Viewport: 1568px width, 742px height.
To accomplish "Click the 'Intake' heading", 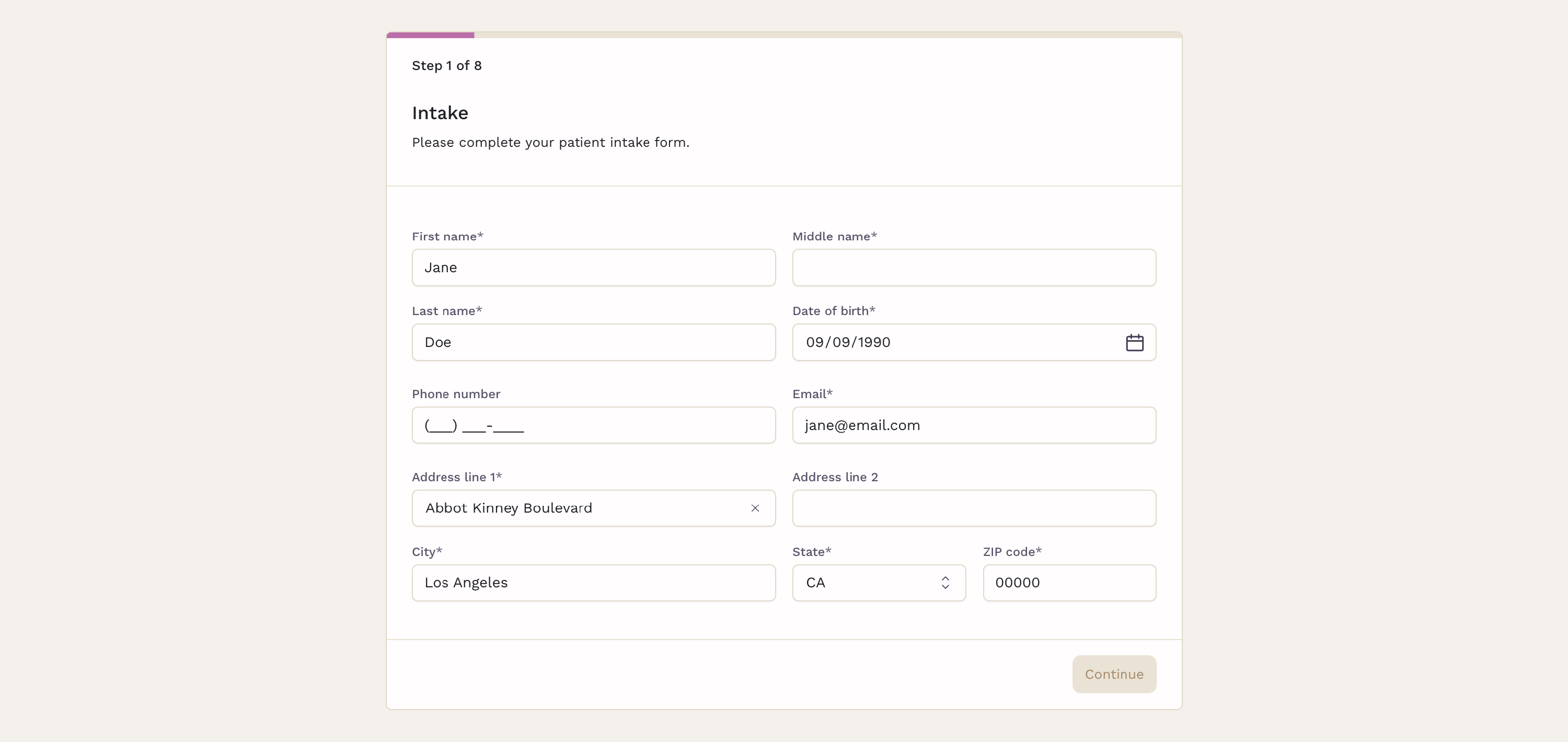I will click(x=440, y=113).
